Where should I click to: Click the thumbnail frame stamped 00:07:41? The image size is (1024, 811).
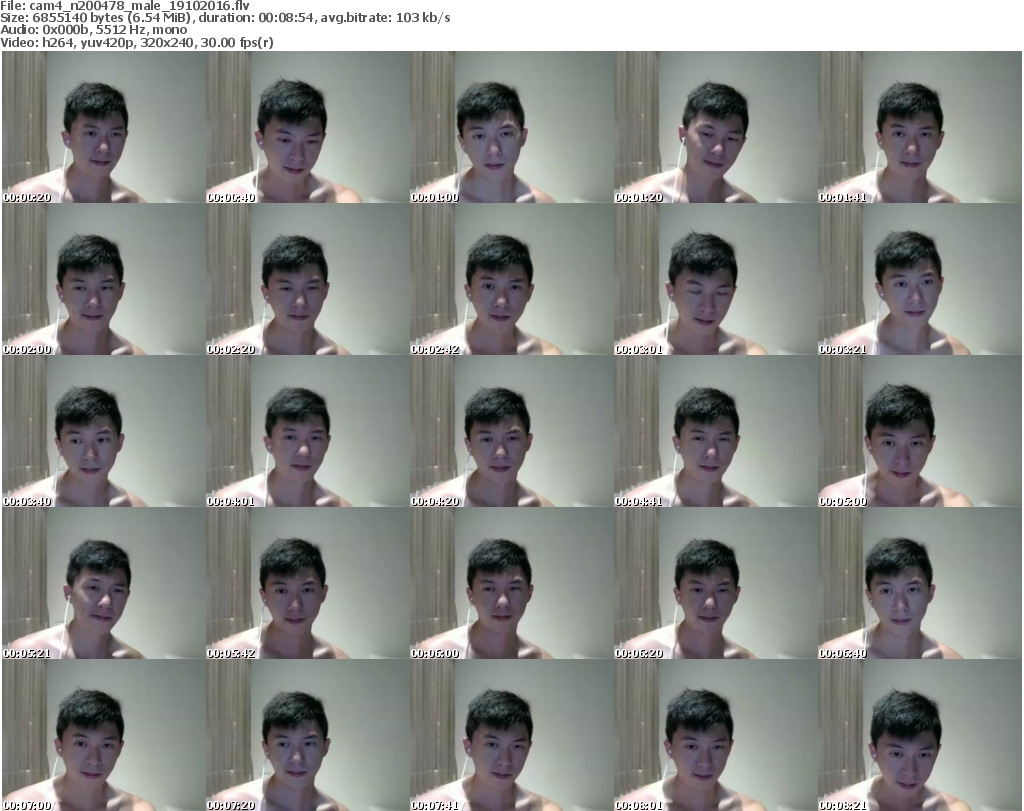click(511, 735)
